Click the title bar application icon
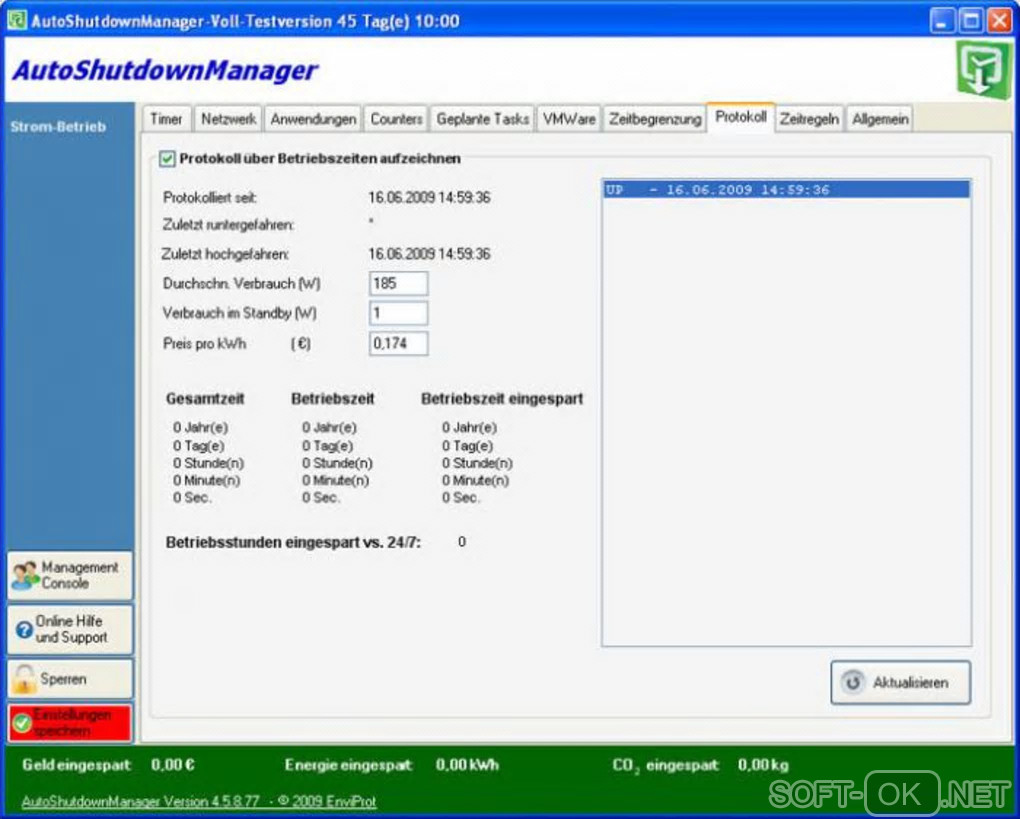Viewport: 1020px width, 819px height. click(x=17, y=20)
